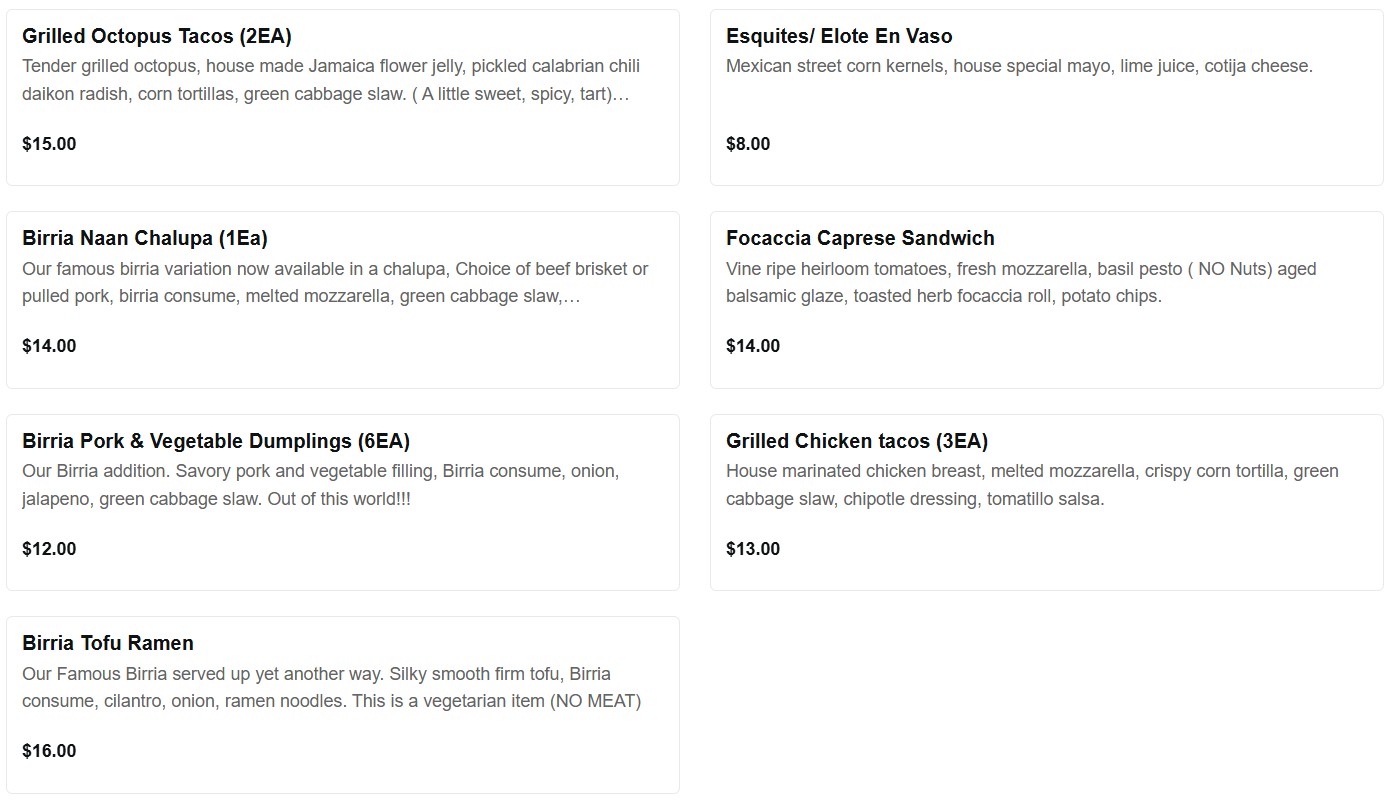
Task: Click the vine ripe heirloom tomatoes description
Action: pos(1021,283)
